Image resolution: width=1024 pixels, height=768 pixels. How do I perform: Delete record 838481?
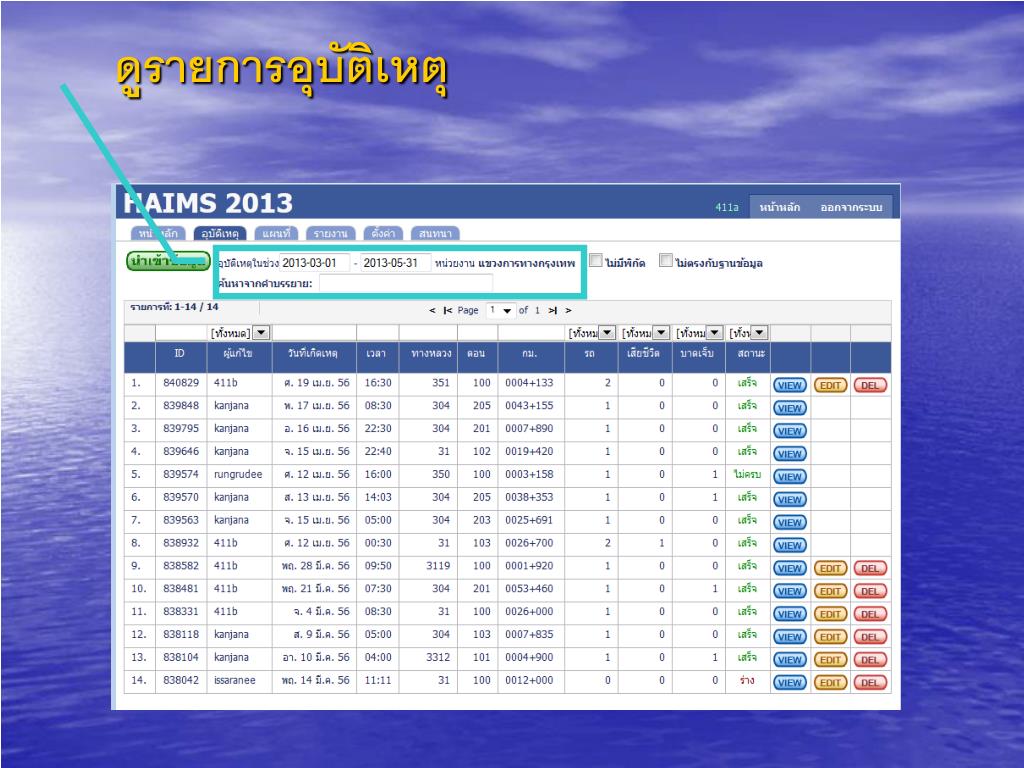(x=870, y=591)
